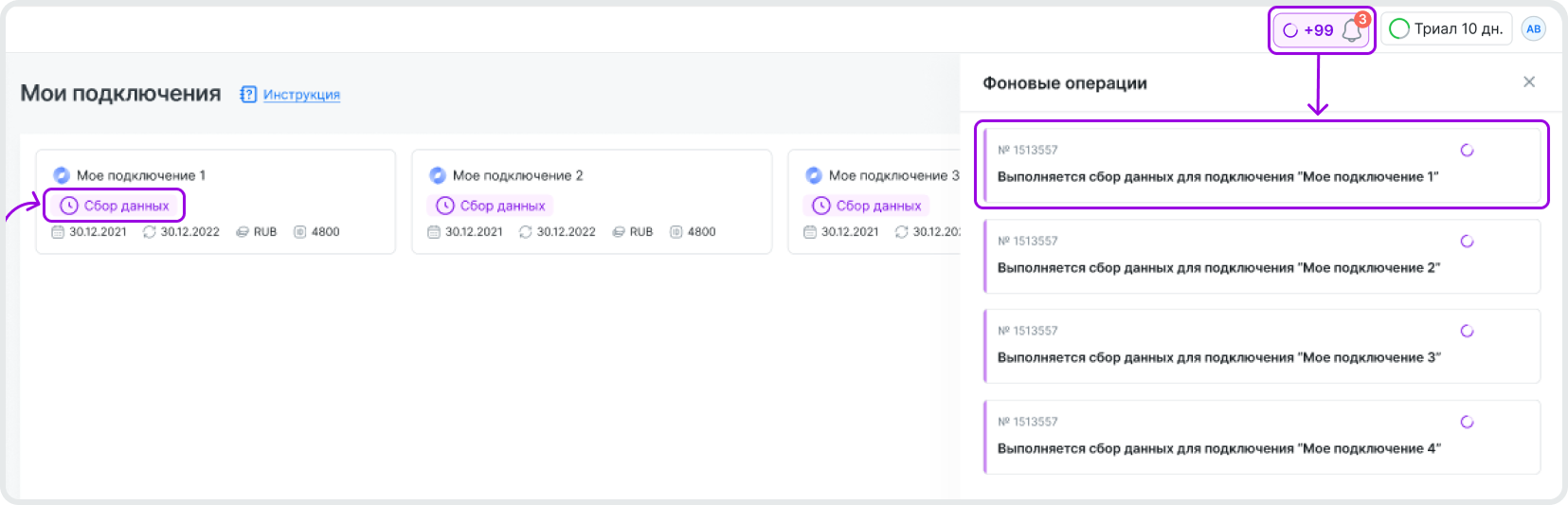Click the Мое подключение 2 logo icon
This screenshot has width=1568, height=505.
tap(438, 175)
